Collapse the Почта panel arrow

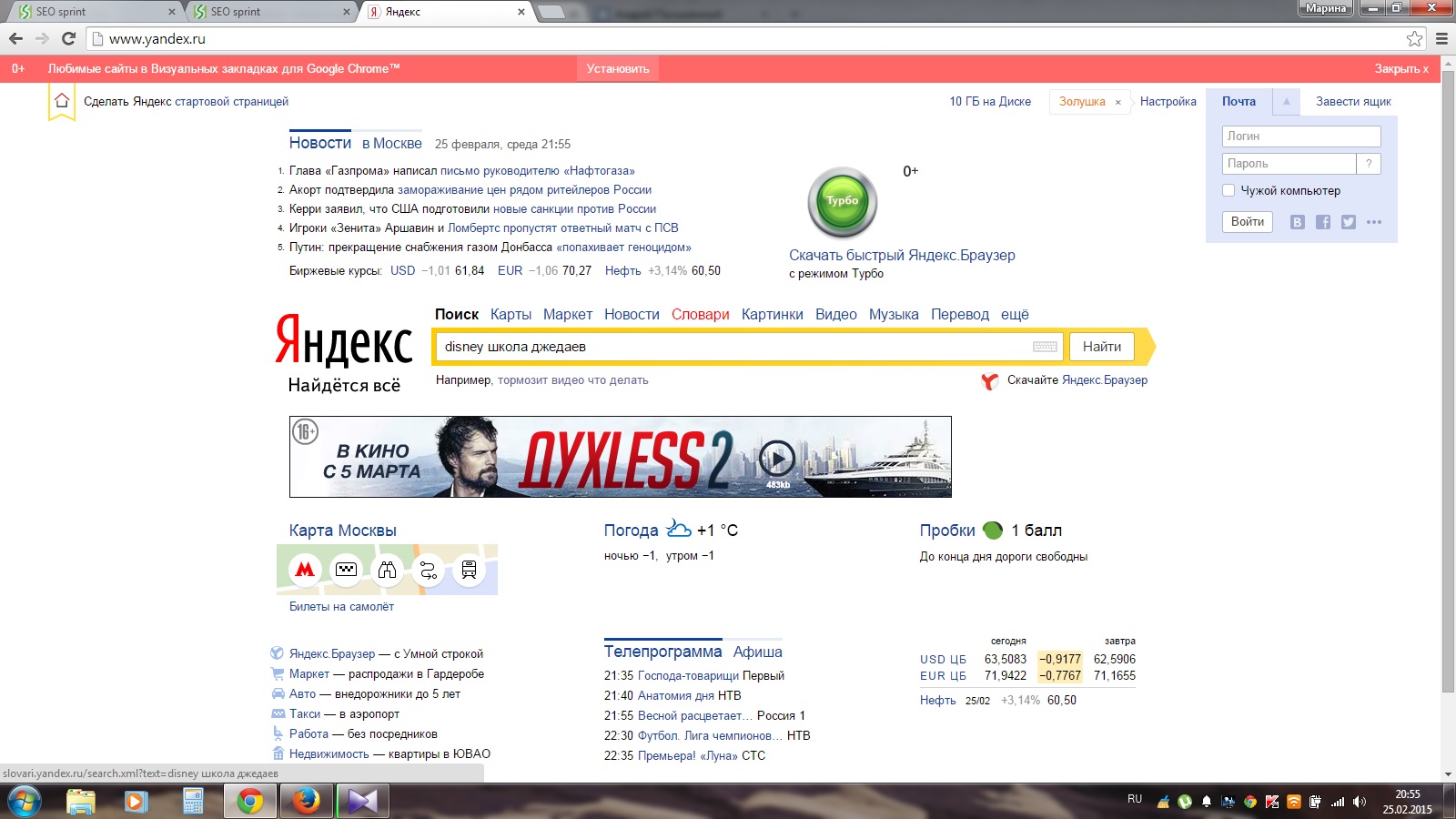1286,101
